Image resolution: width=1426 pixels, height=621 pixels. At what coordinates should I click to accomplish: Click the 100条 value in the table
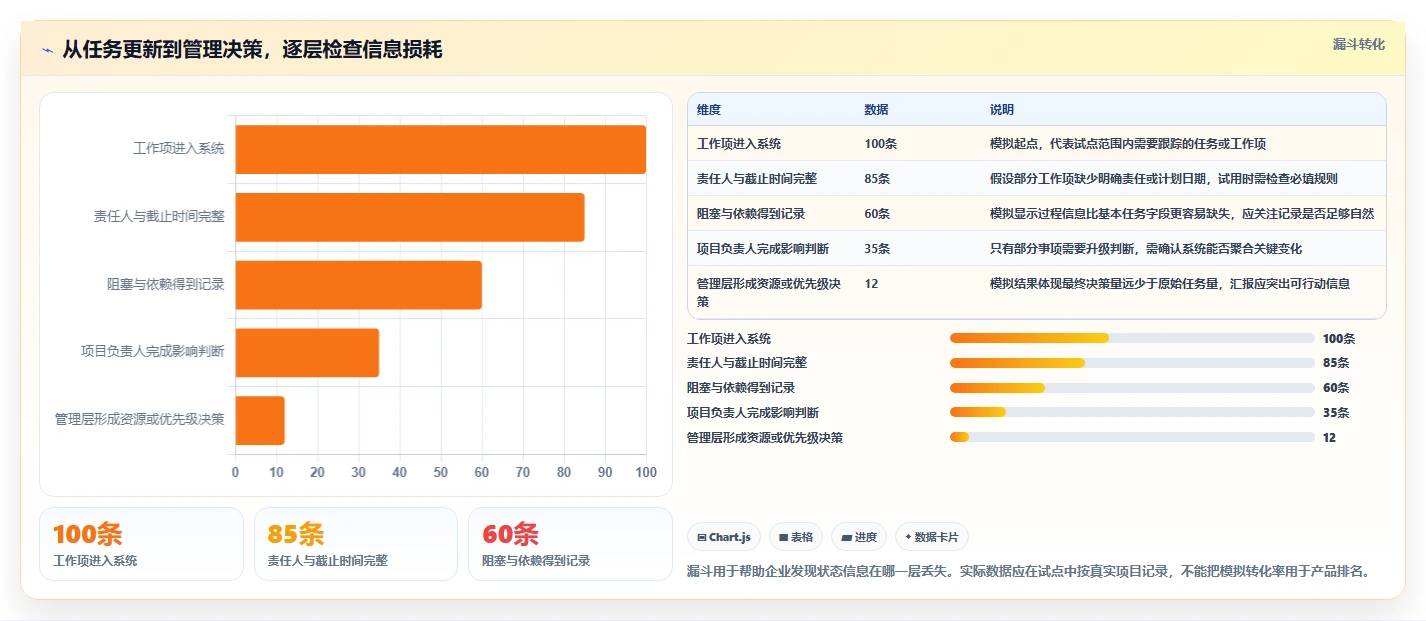click(x=881, y=144)
